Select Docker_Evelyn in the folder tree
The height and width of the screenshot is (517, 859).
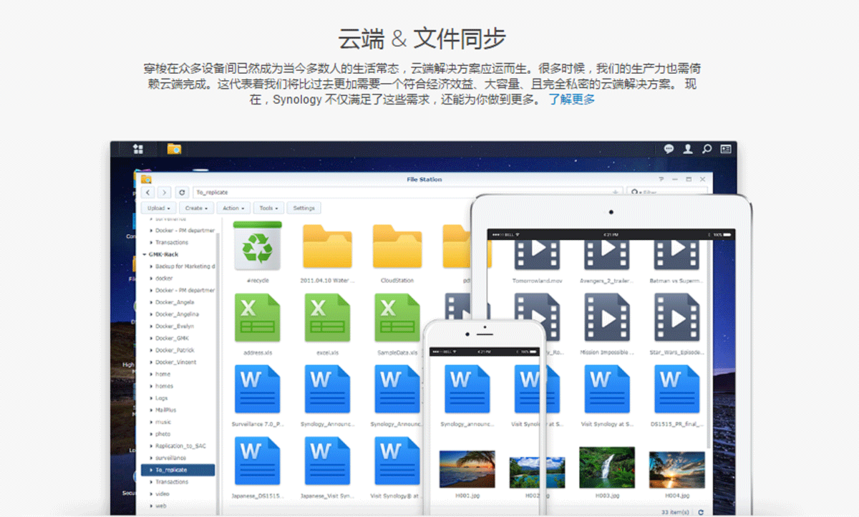[175, 326]
